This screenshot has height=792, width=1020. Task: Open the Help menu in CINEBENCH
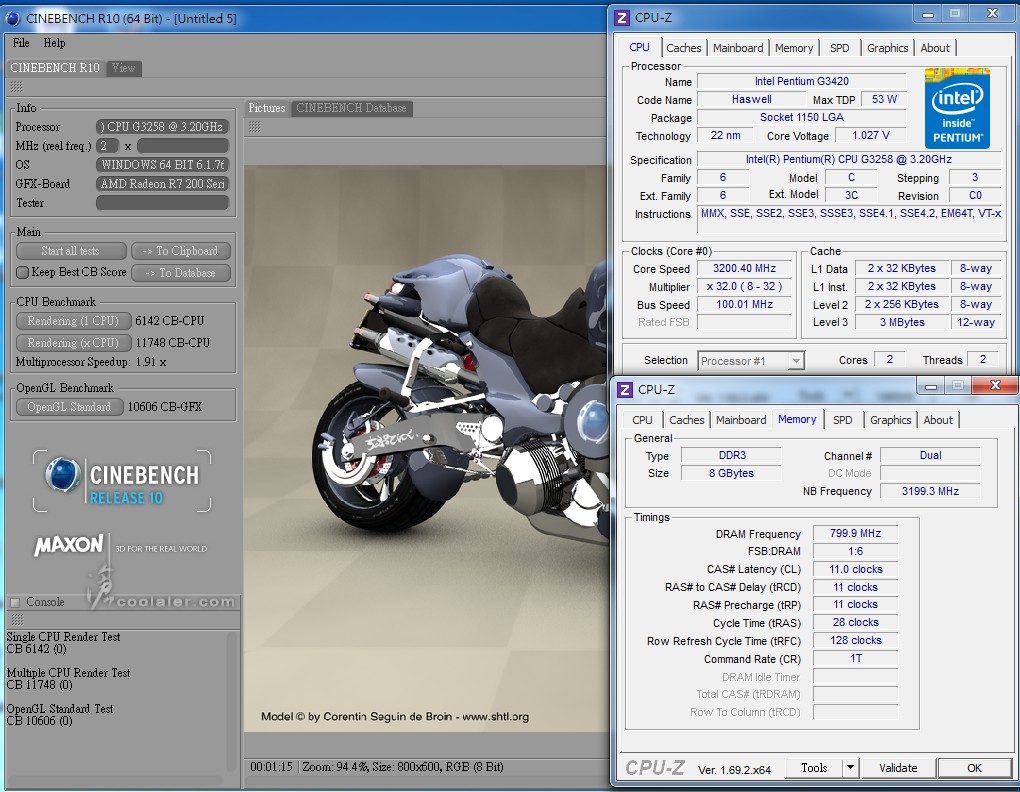tap(54, 43)
